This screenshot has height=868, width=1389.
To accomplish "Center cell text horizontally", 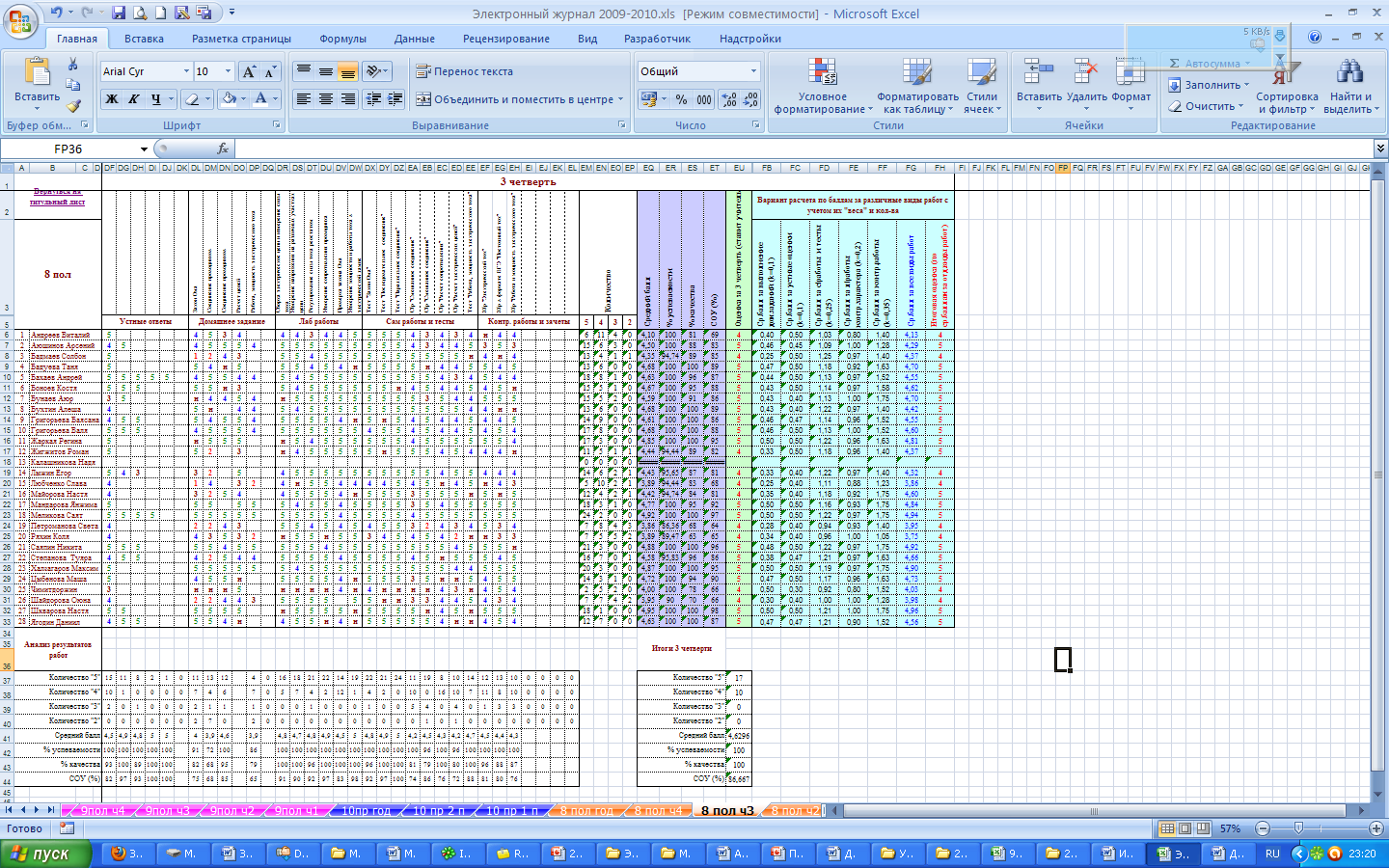I will 326,99.
